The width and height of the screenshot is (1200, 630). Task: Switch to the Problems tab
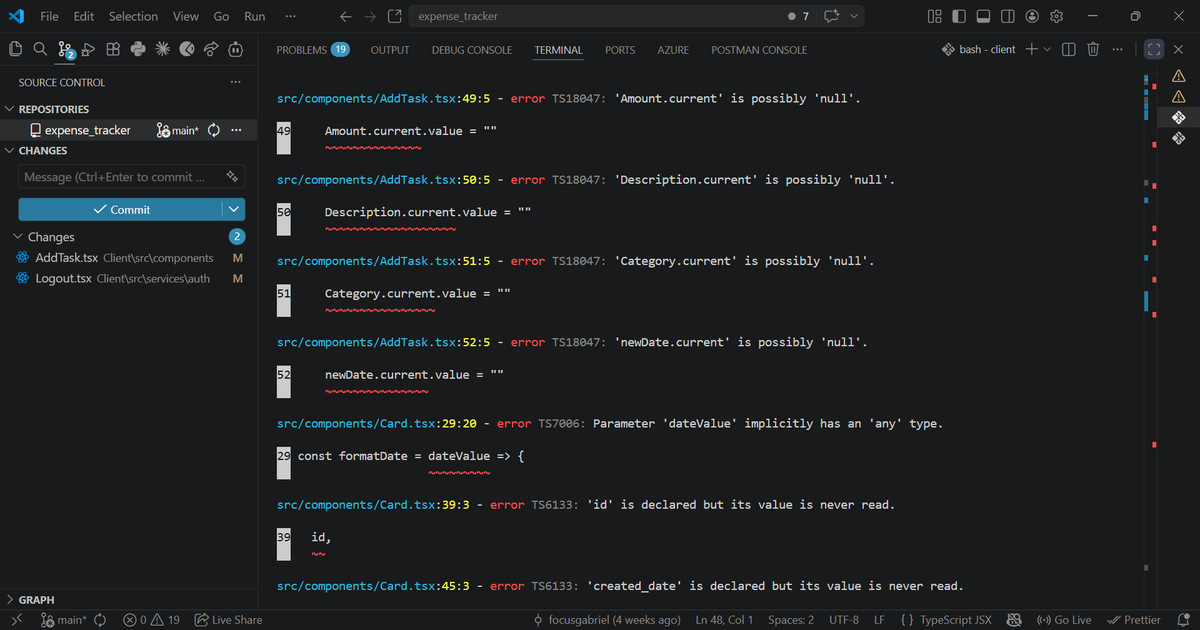pyautogui.click(x=313, y=50)
